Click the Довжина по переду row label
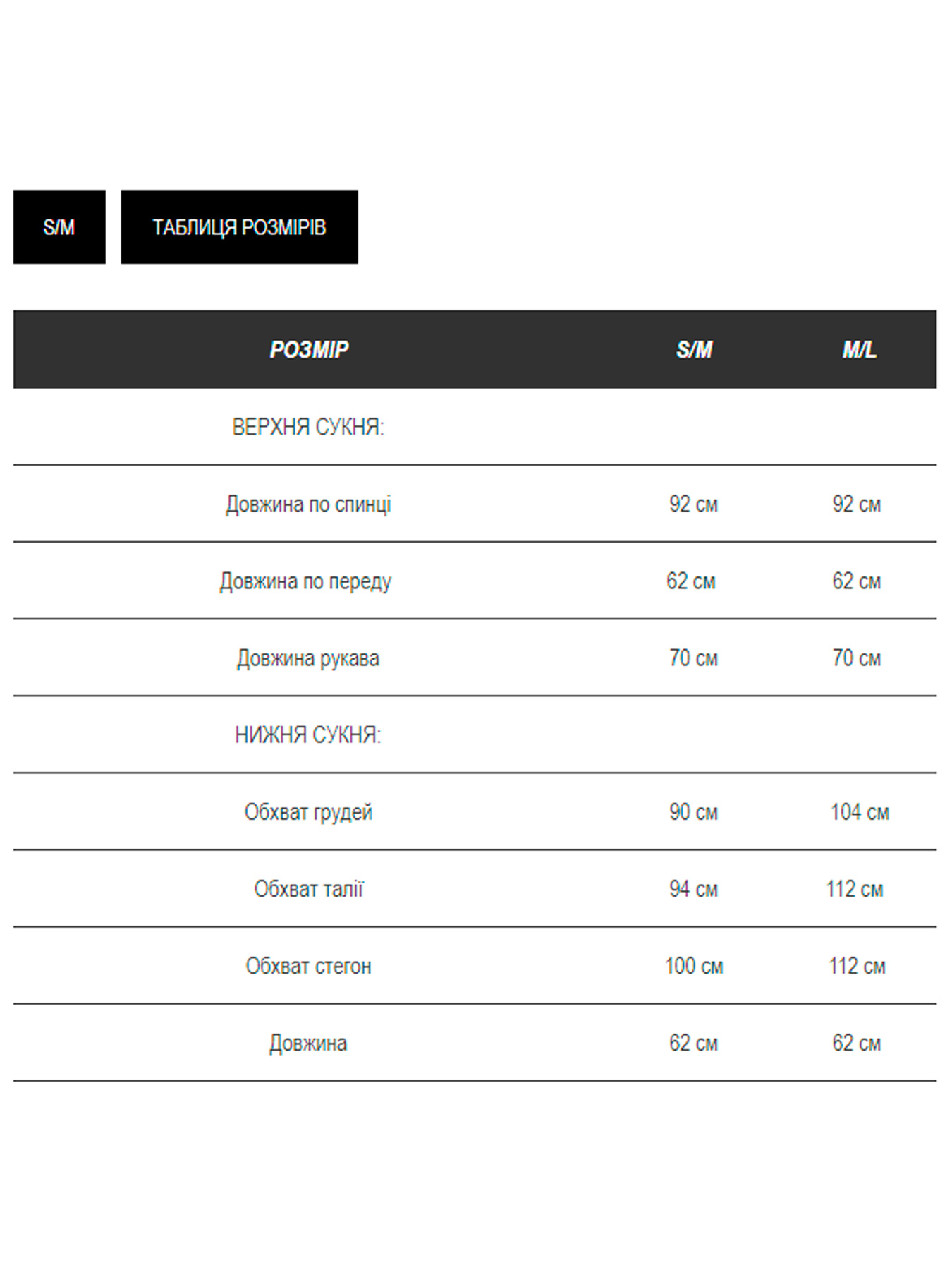The image size is (952, 1270). coord(305,581)
